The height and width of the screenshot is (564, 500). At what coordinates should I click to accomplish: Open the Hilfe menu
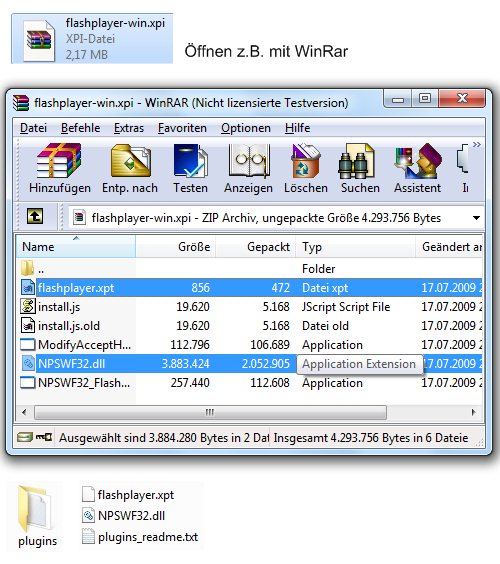(297, 128)
